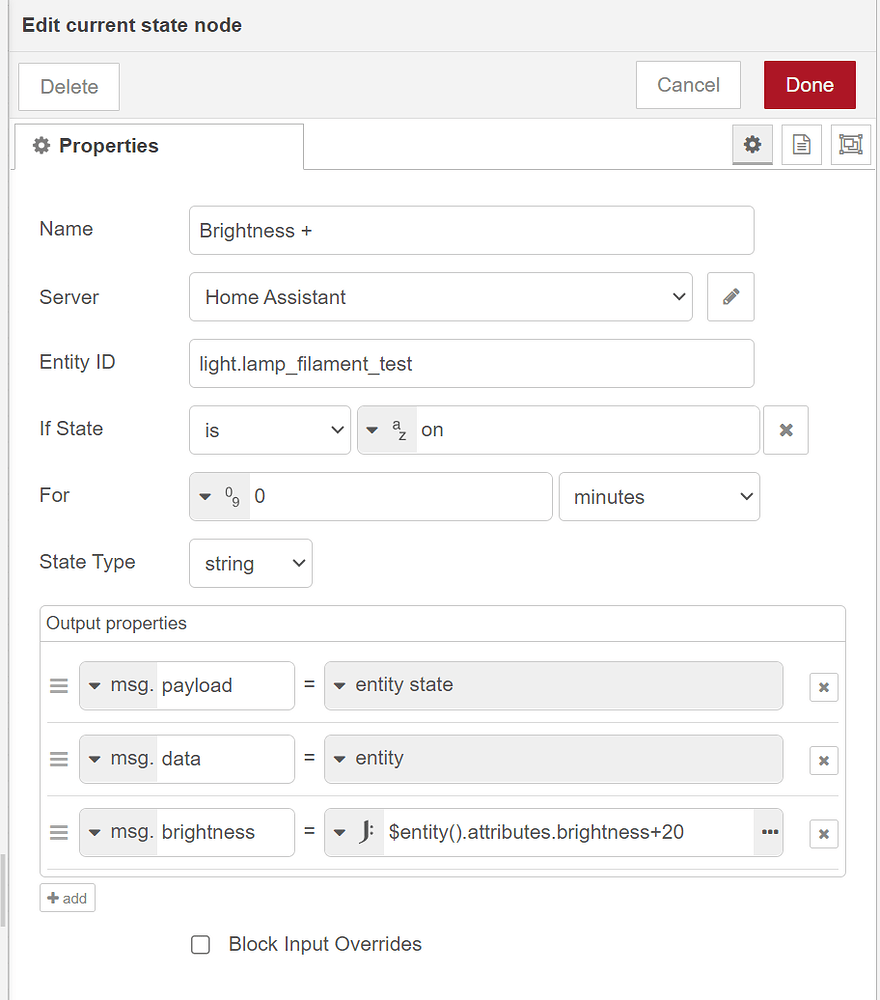Viewport: 880px width, 1000px height.
Task: Remove the msg.data output property
Action: coord(823,760)
